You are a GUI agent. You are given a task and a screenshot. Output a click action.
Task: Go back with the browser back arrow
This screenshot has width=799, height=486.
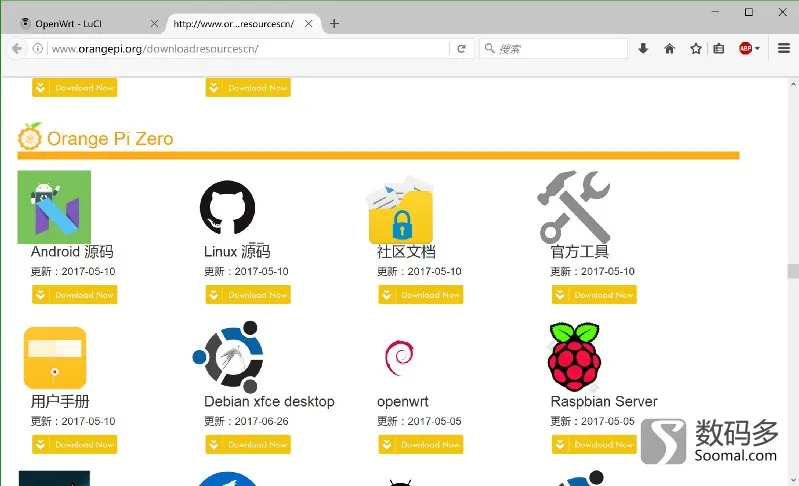point(17,48)
